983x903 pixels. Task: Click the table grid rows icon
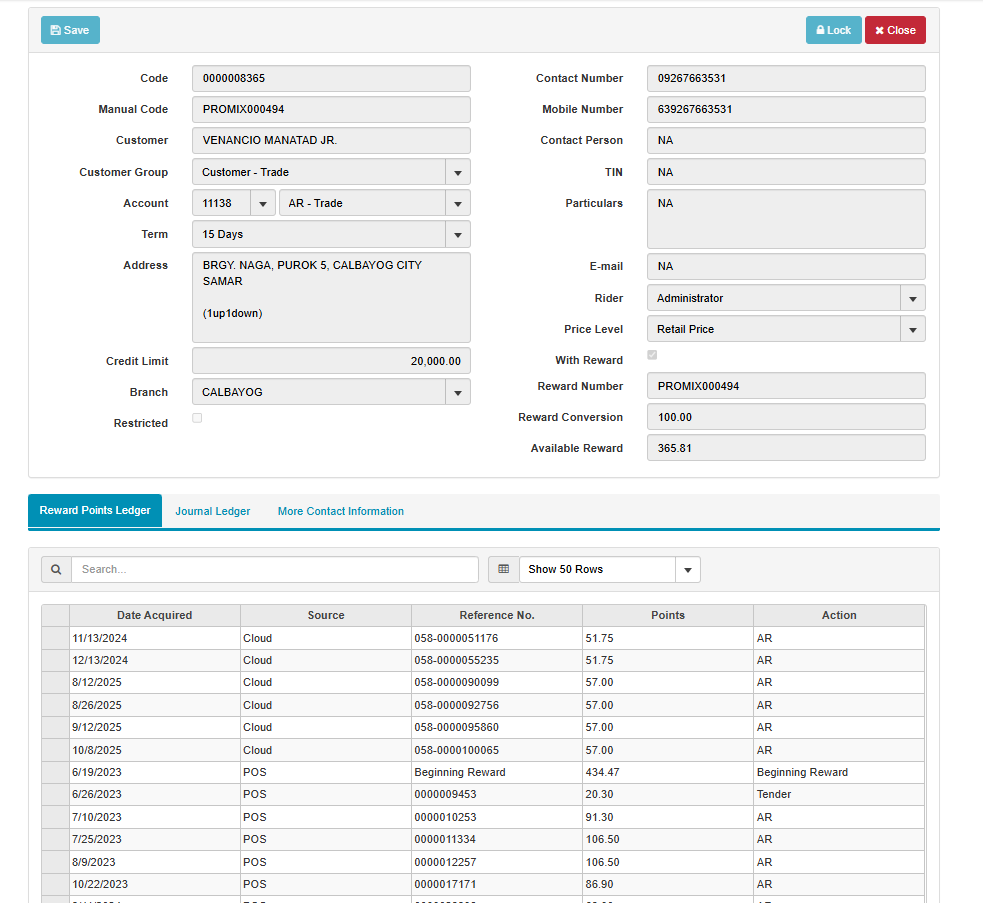tap(504, 569)
